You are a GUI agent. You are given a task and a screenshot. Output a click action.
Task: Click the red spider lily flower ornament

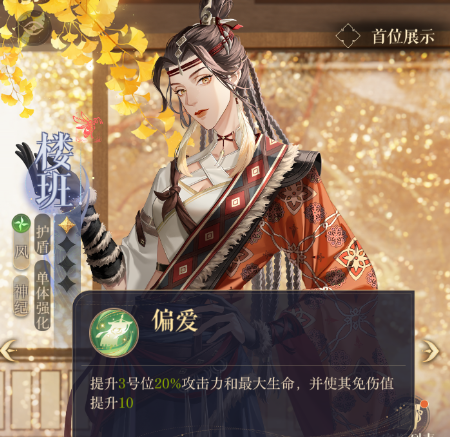click(87, 125)
